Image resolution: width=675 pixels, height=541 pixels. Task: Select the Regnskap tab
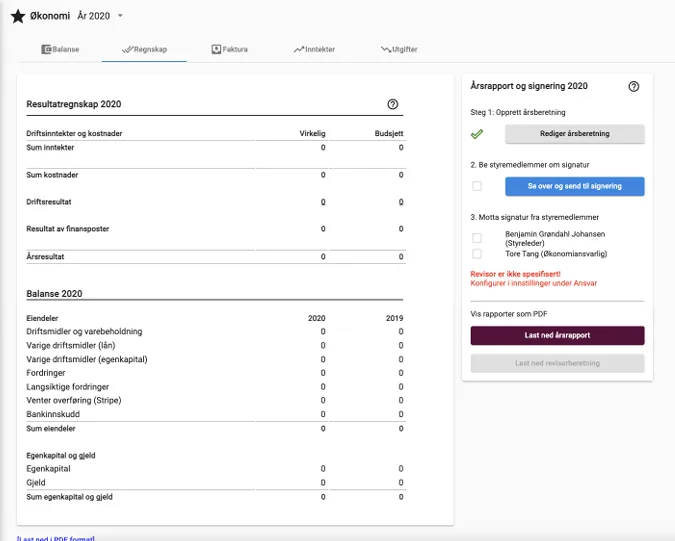tap(144, 49)
